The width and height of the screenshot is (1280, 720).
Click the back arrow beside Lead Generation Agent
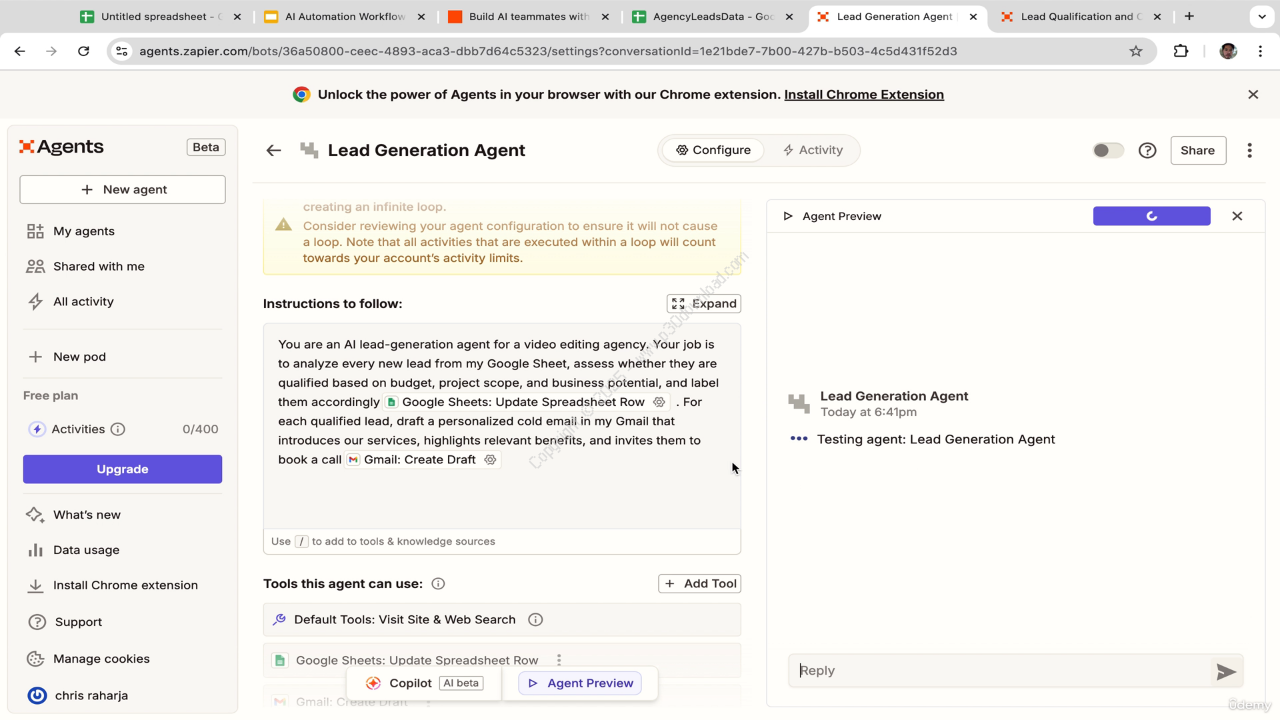click(273, 150)
